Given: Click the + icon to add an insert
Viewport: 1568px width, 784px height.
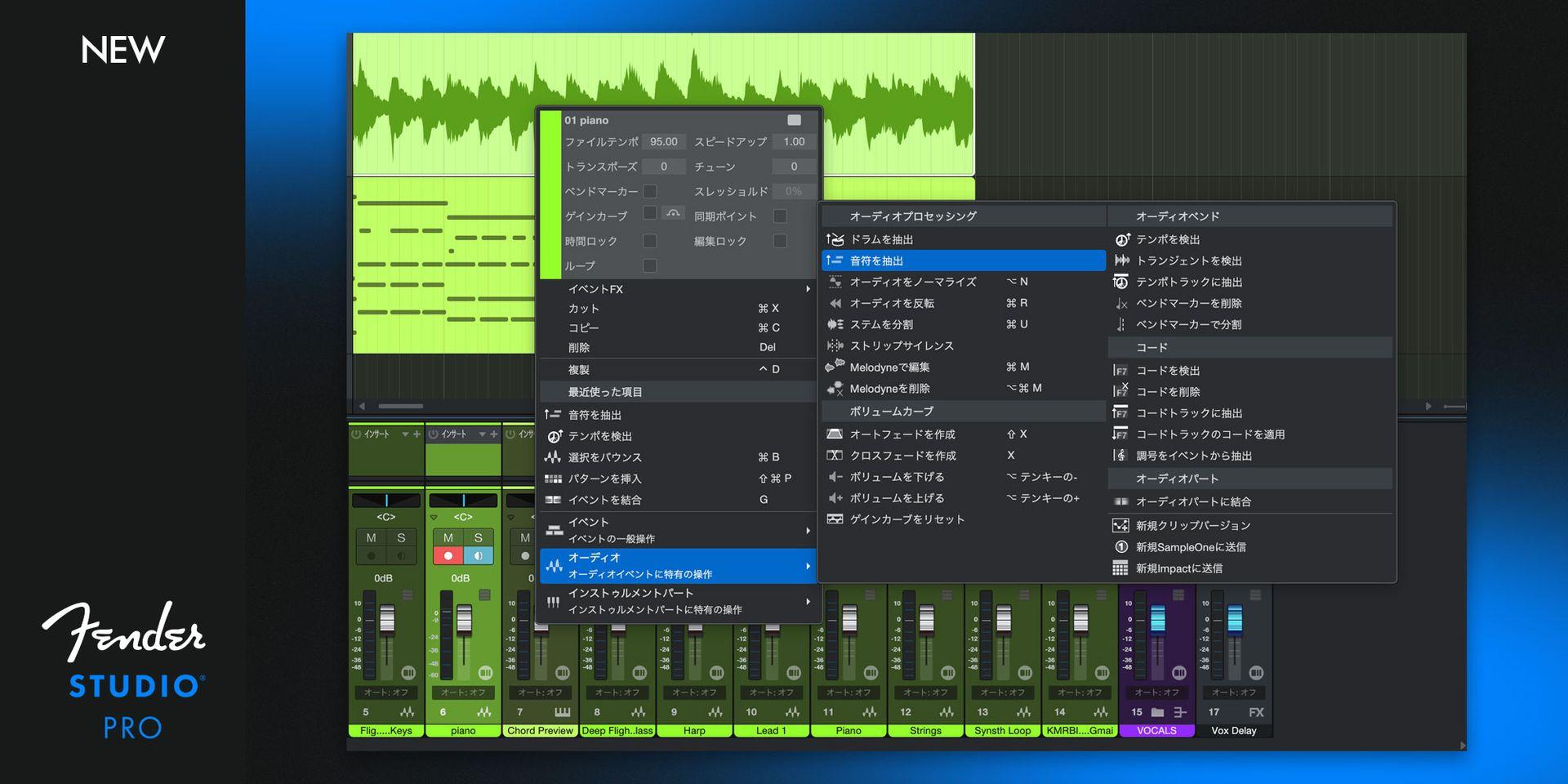Looking at the screenshot, I should point(493,435).
